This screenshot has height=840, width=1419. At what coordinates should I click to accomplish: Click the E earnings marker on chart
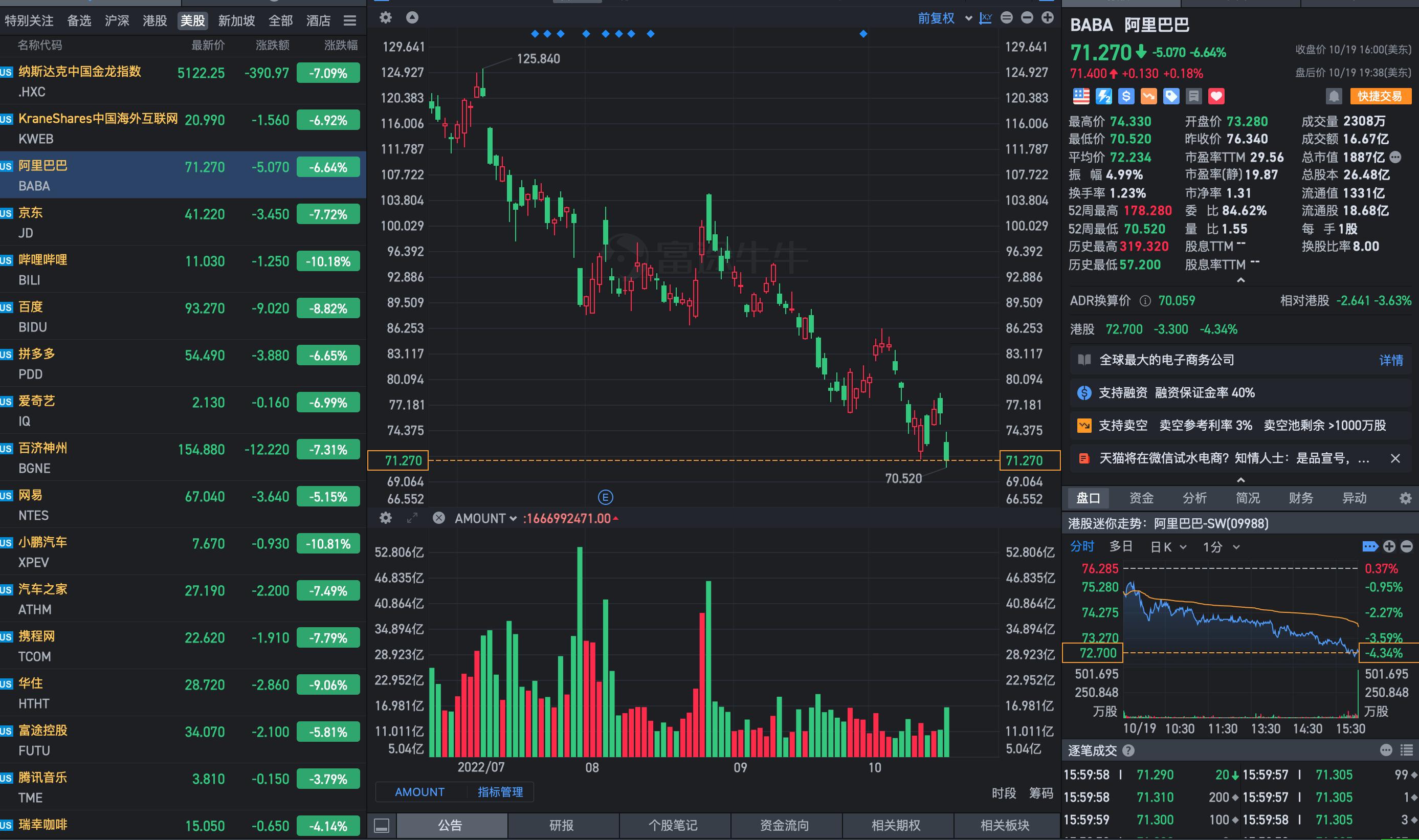pos(605,497)
